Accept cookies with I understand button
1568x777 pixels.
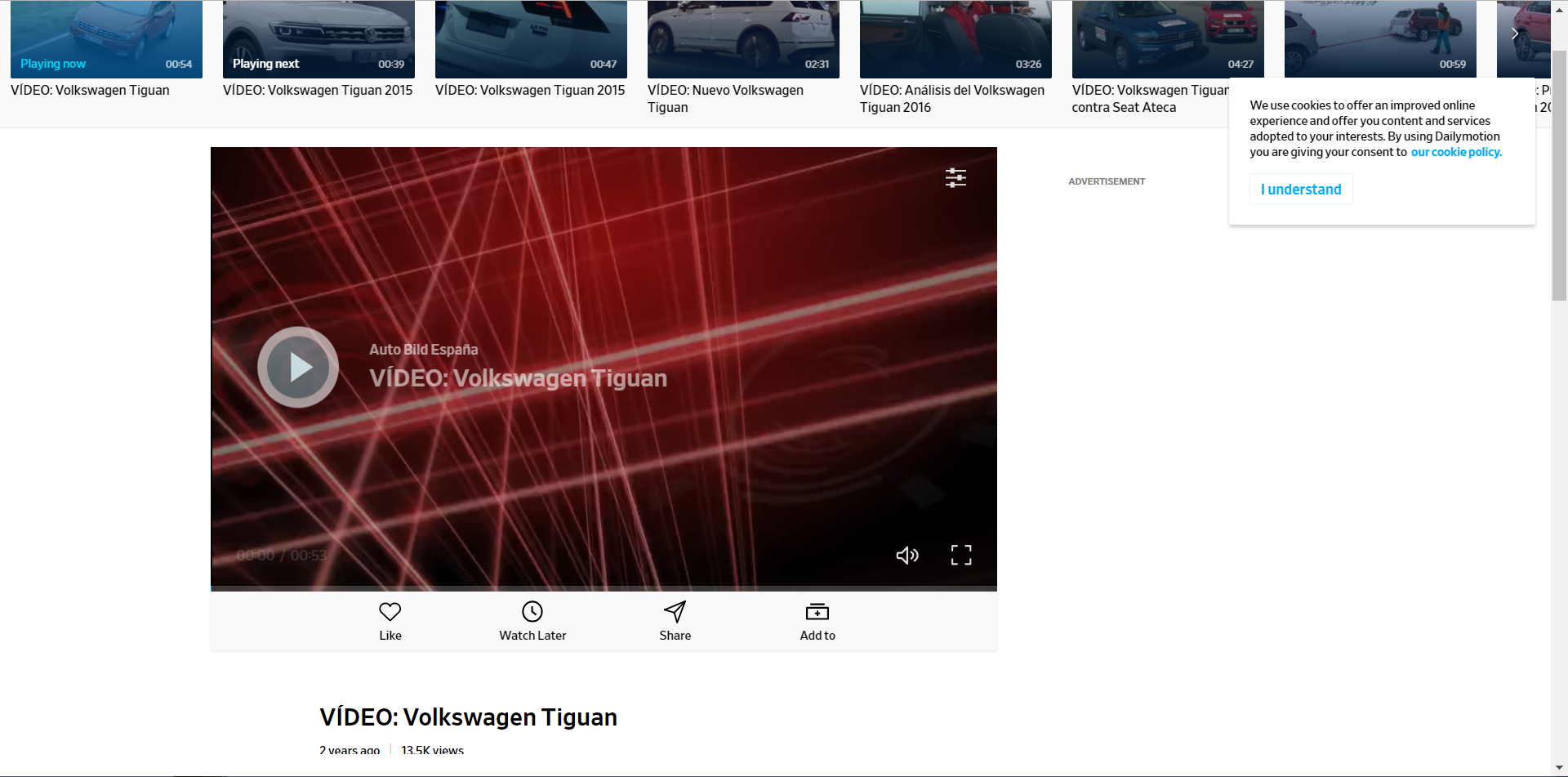[x=1301, y=189]
